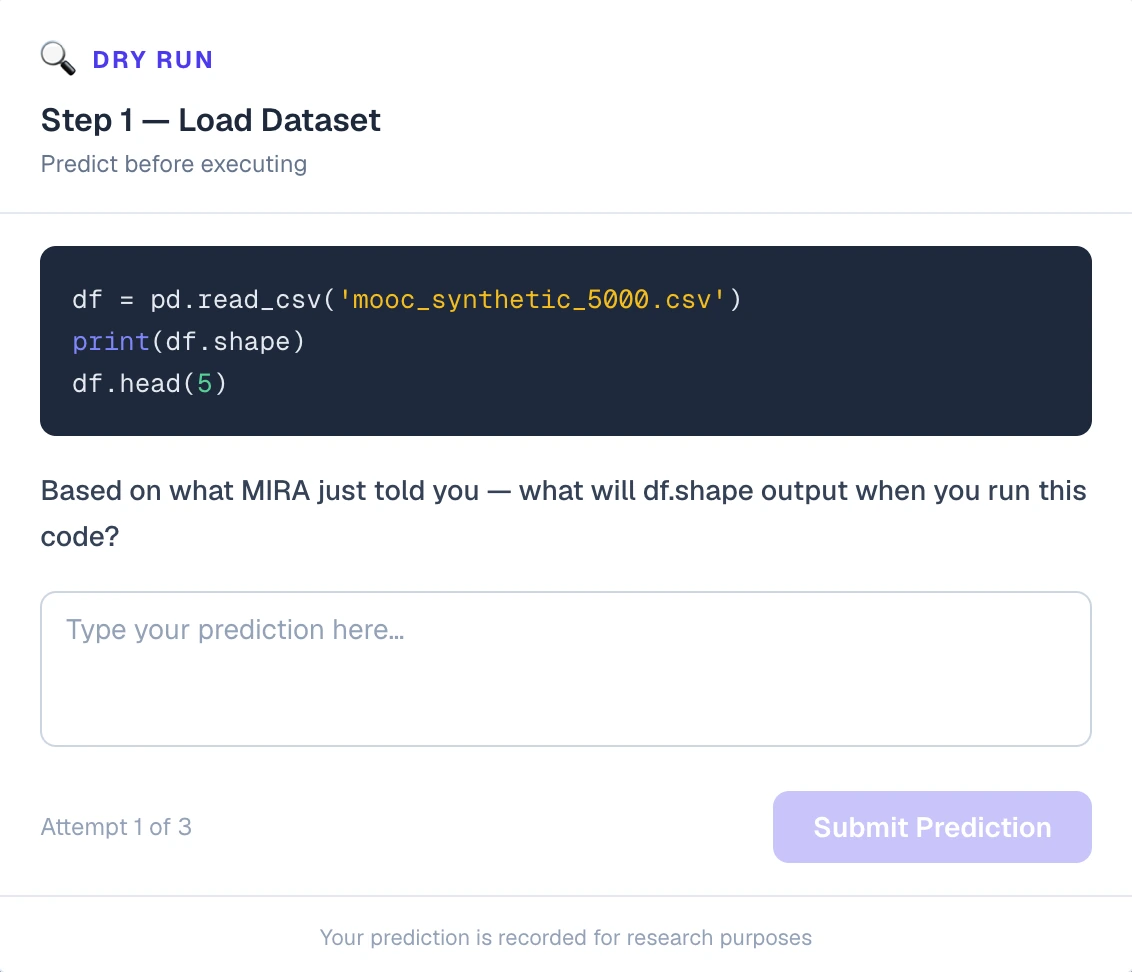This screenshot has height=972, width=1132.
Task: Click the question text mentioning MIRA
Action: [x=563, y=513]
